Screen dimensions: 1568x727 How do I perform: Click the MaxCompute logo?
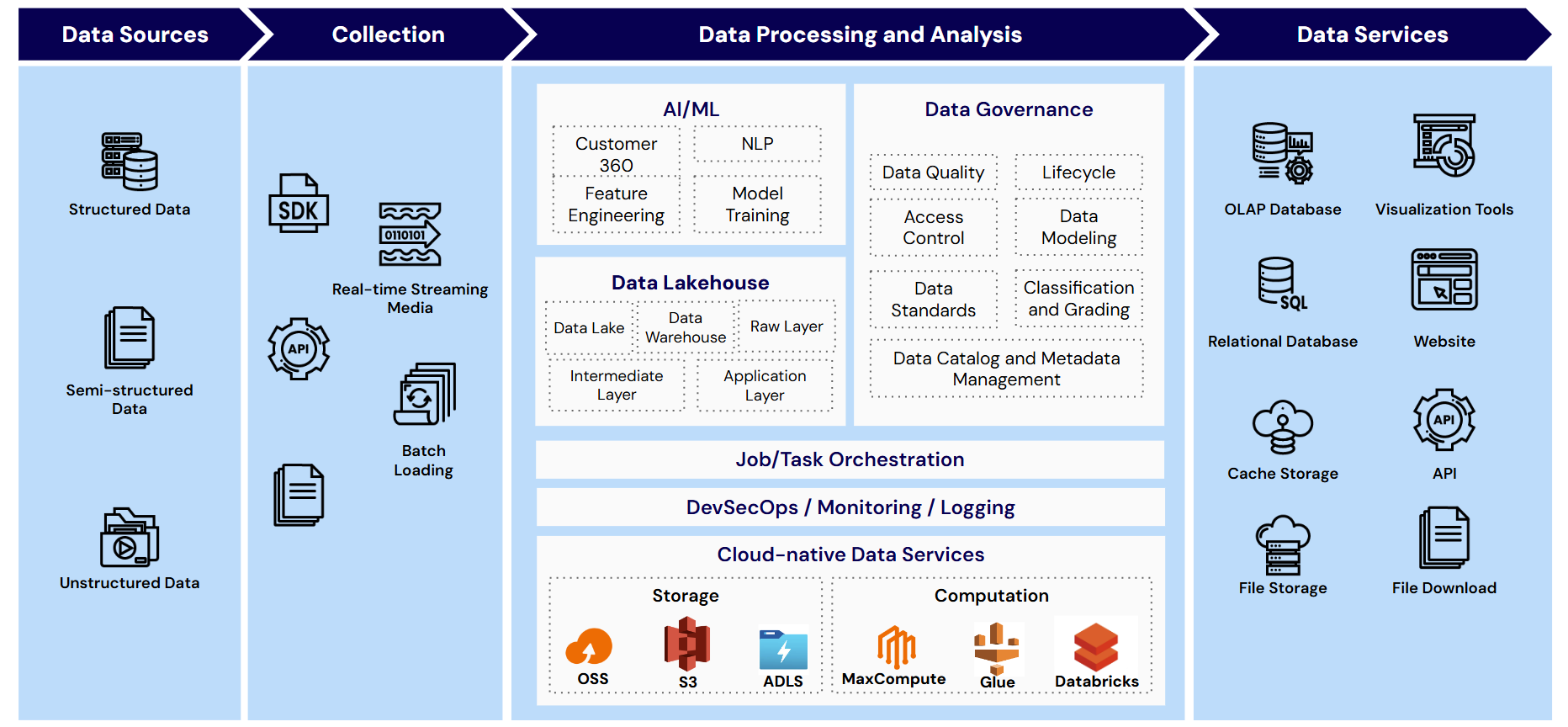895,646
